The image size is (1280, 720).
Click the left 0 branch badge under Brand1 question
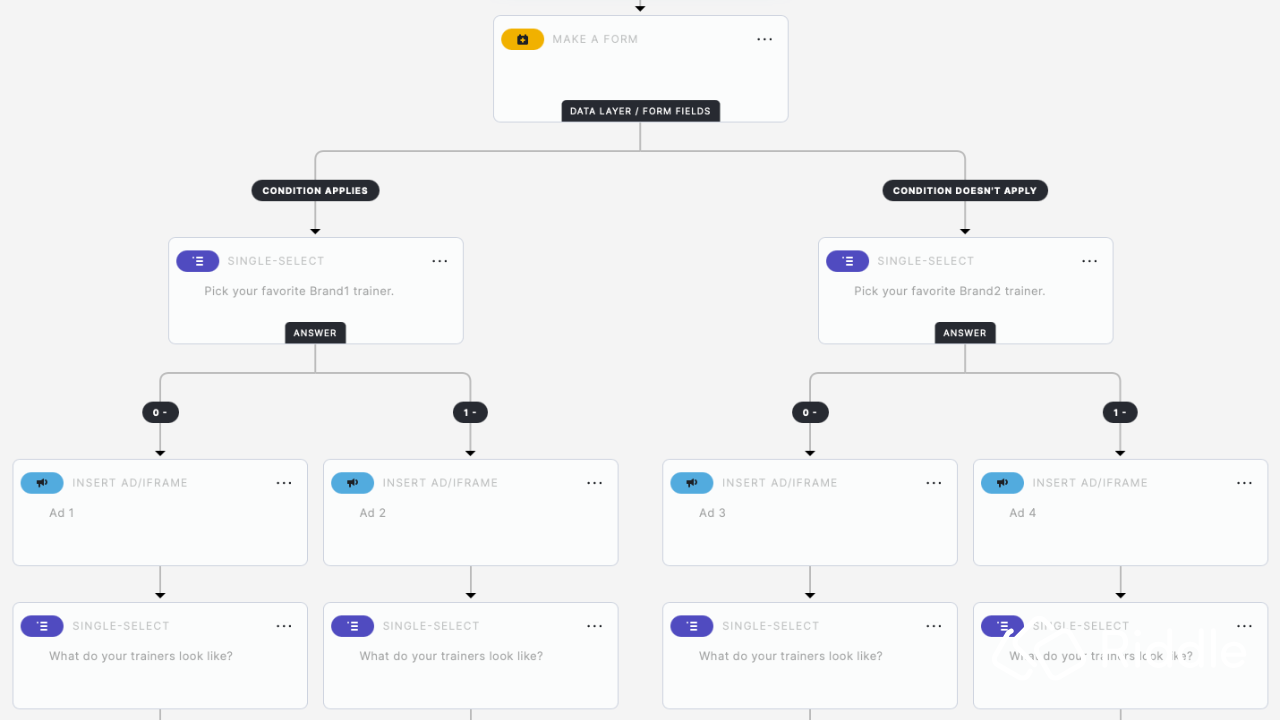[x=160, y=411]
